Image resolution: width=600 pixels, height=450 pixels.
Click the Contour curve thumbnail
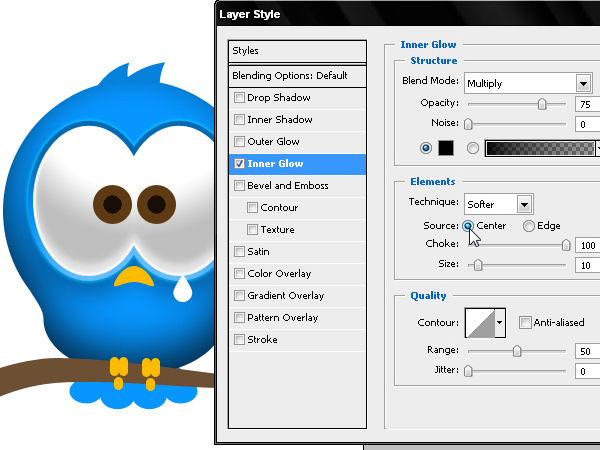pos(480,323)
